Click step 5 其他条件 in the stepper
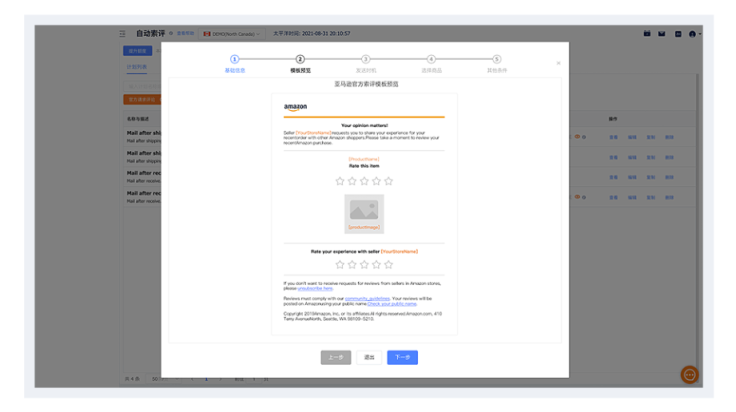The width and height of the screenshot is (736, 412). pos(497,60)
